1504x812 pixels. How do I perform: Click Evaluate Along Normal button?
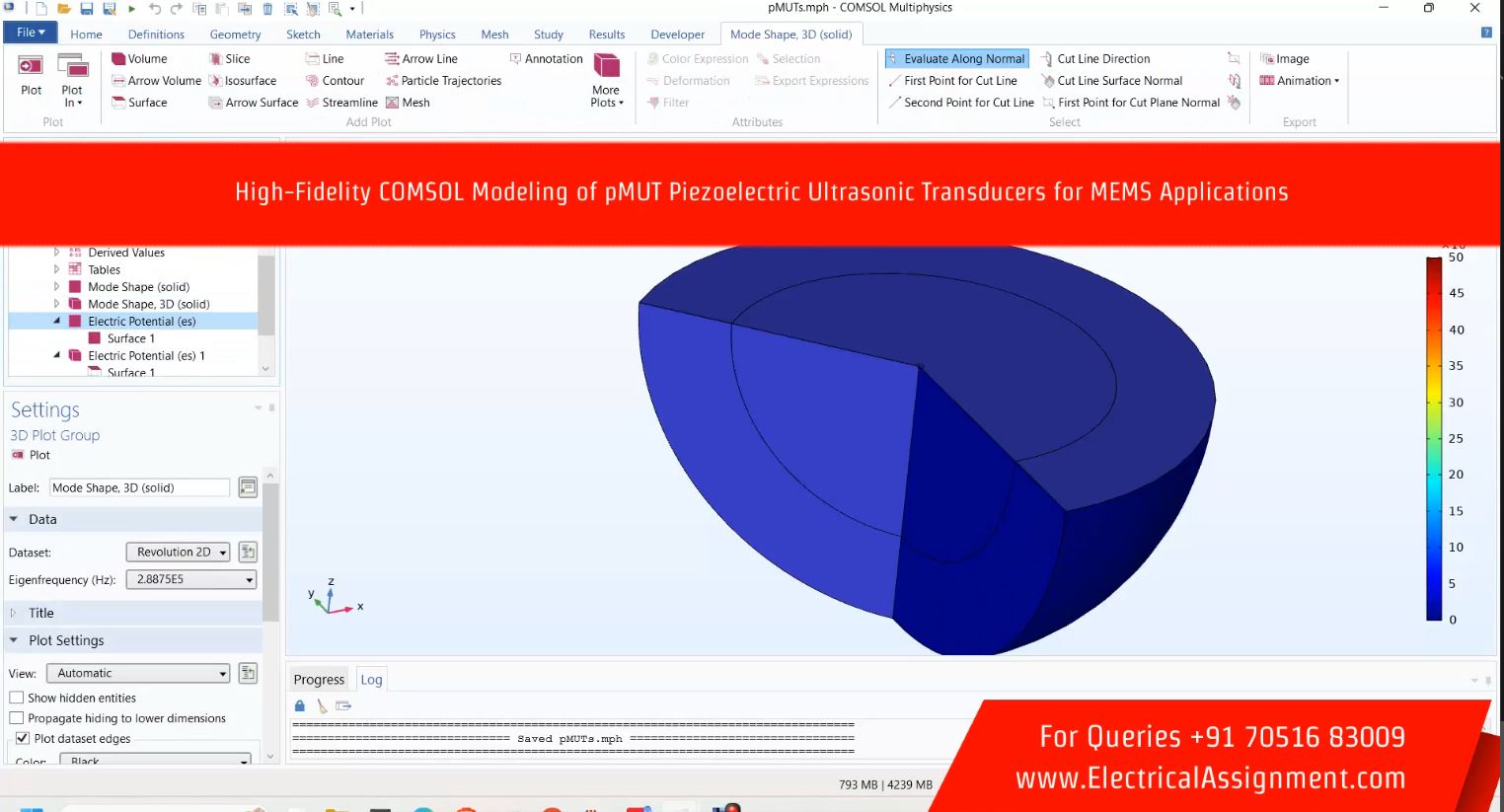click(x=956, y=59)
